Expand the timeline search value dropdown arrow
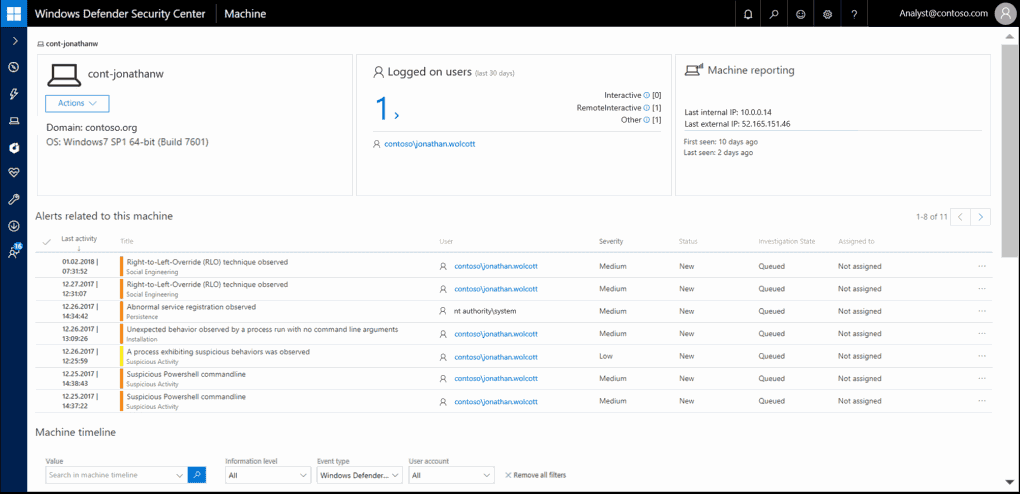 point(180,475)
